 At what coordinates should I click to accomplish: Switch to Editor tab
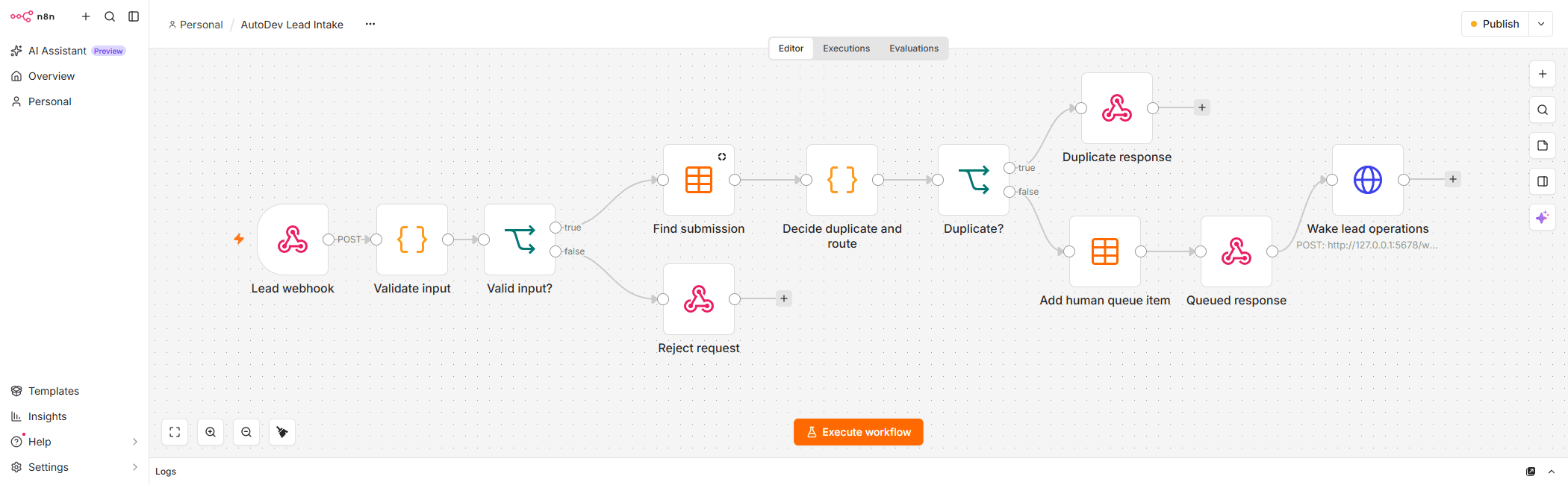coord(791,48)
